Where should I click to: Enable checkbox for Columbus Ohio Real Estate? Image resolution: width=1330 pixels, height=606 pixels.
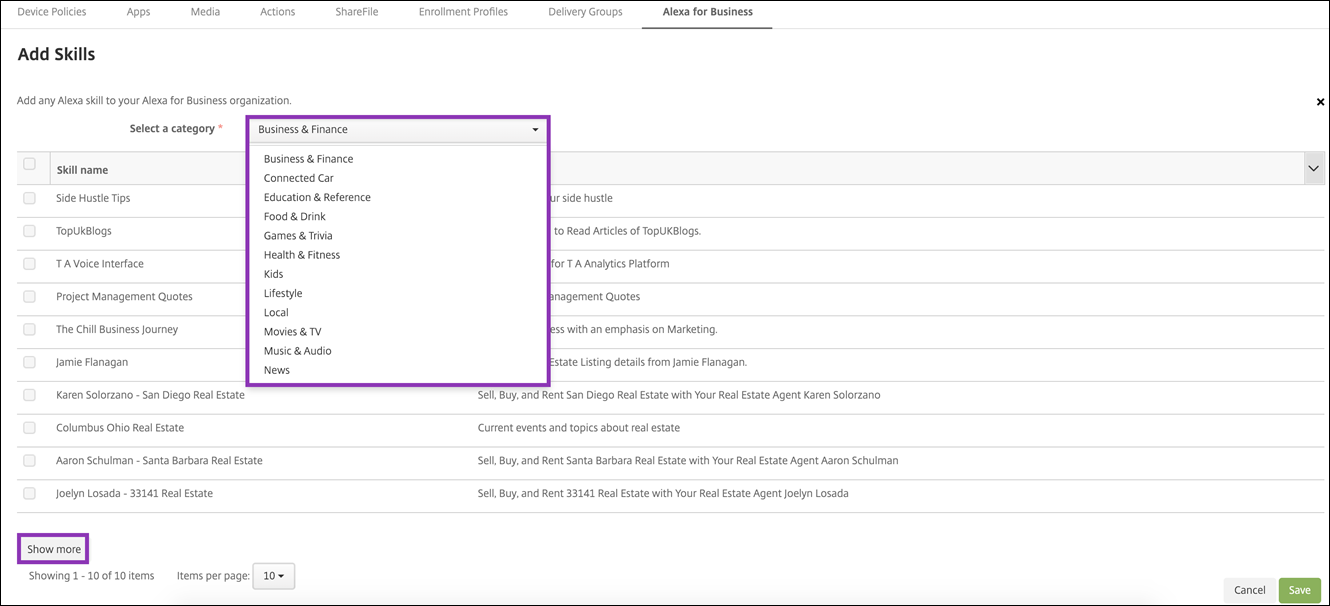[x=29, y=428]
